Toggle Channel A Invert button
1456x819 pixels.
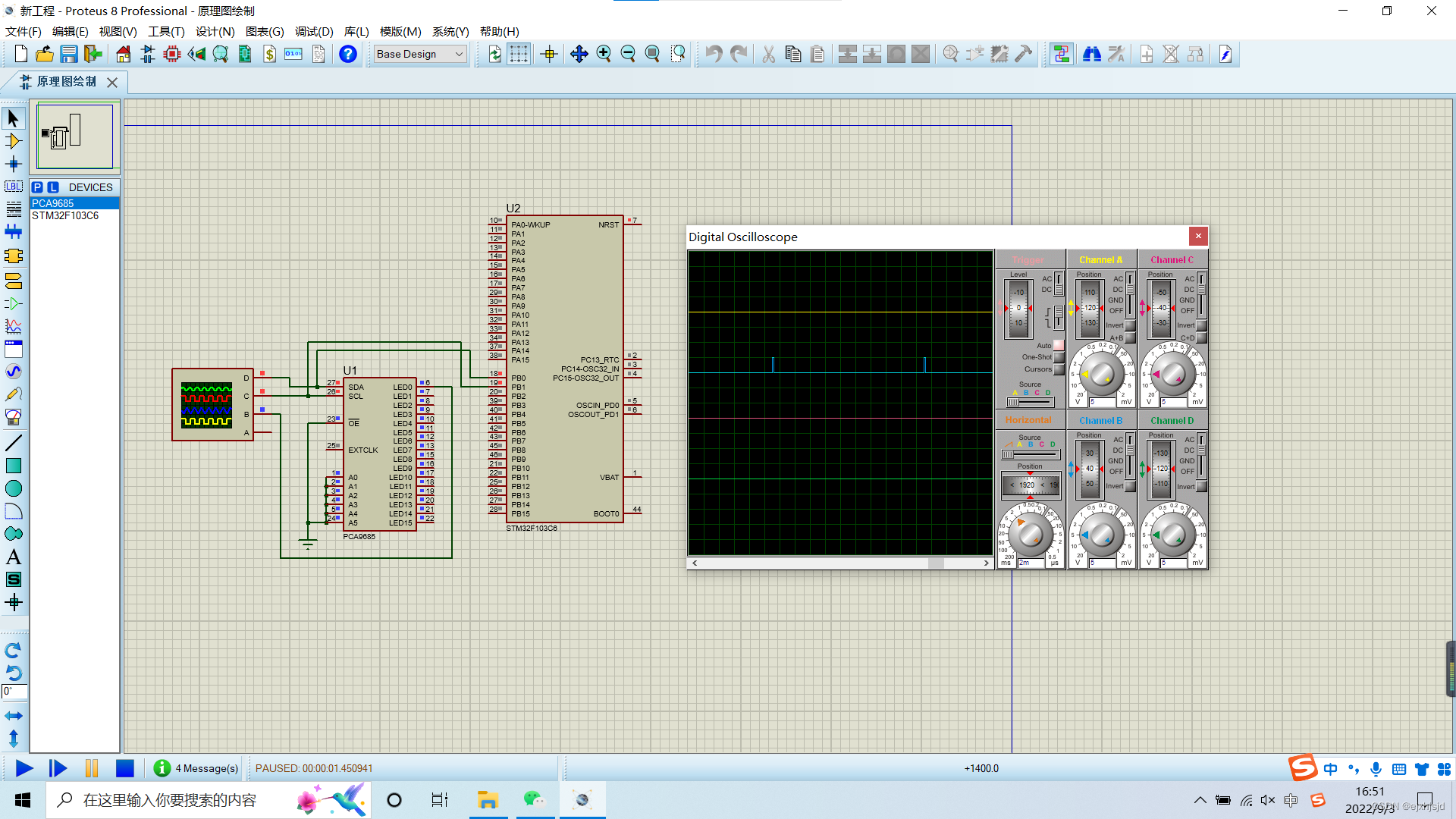(x=1130, y=325)
